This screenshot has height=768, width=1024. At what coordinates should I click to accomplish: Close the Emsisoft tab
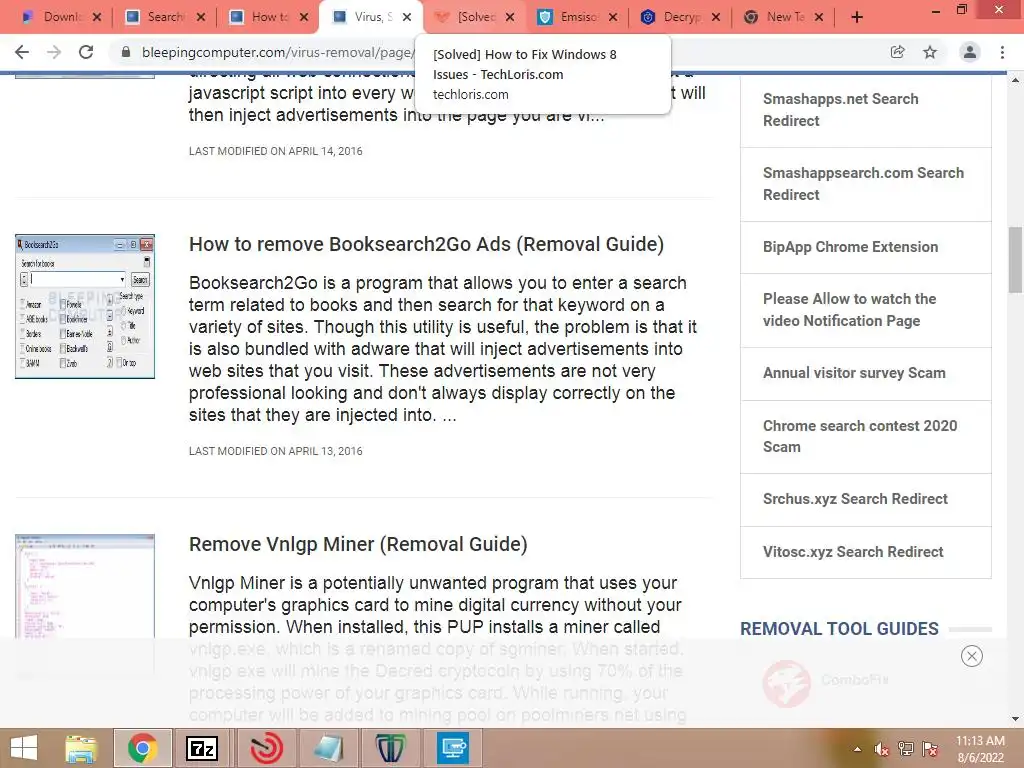pyautogui.click(x=613, y=17)
